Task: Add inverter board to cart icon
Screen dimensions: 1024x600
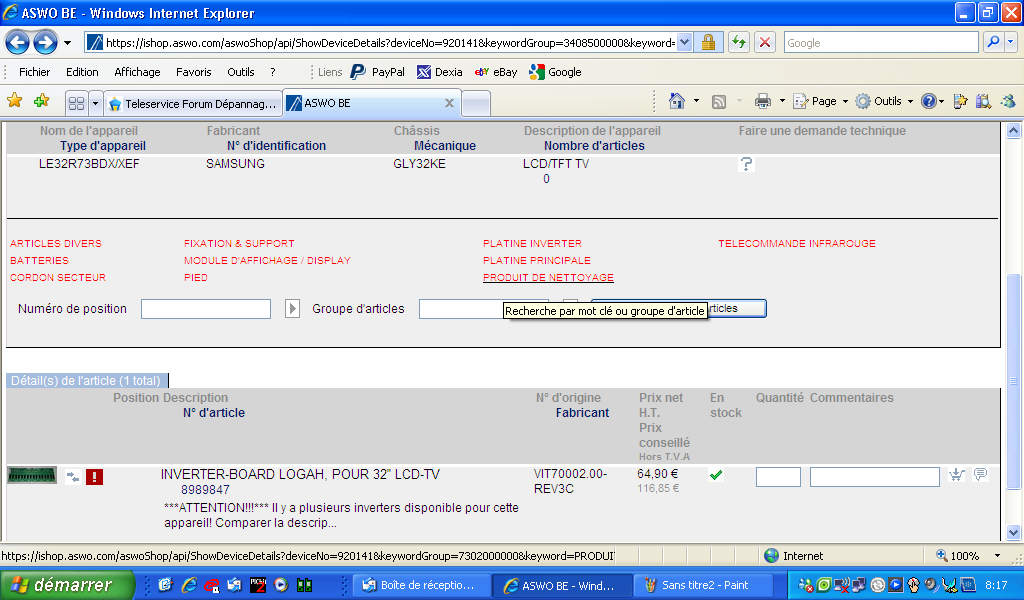Action: (957, 475)
